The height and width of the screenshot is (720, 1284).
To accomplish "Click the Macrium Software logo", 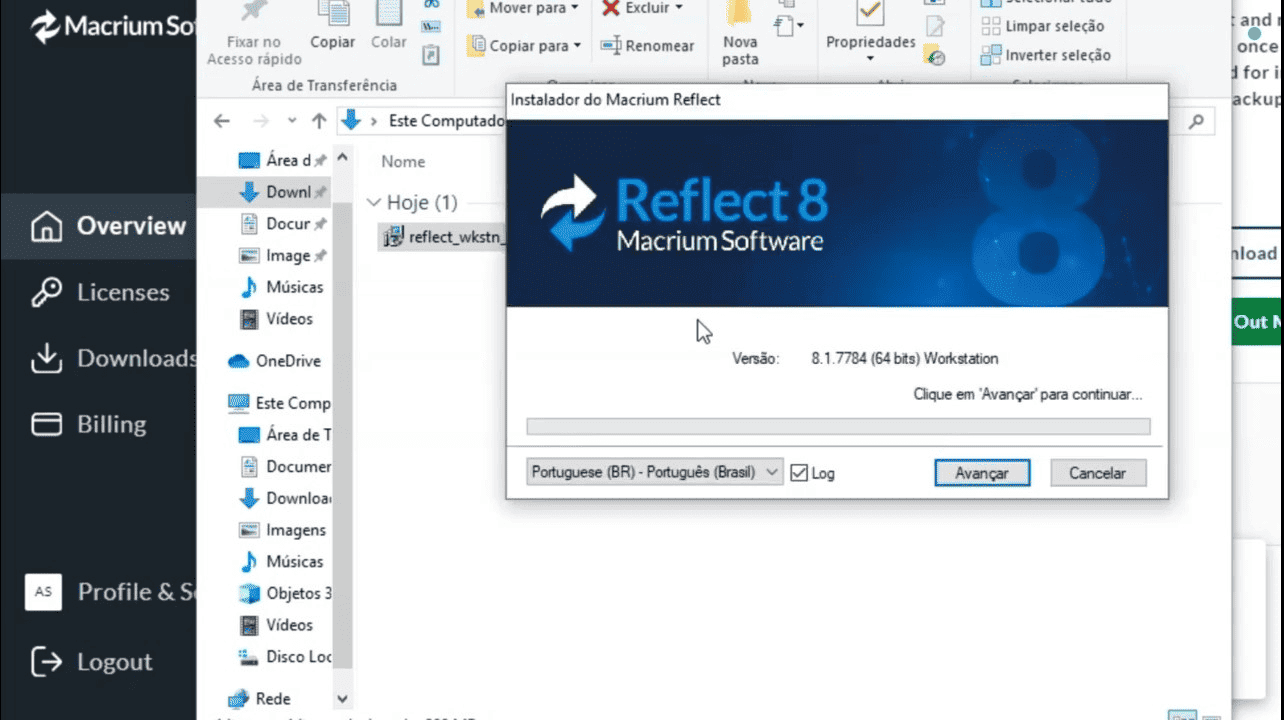I will [x=112, y=26].
